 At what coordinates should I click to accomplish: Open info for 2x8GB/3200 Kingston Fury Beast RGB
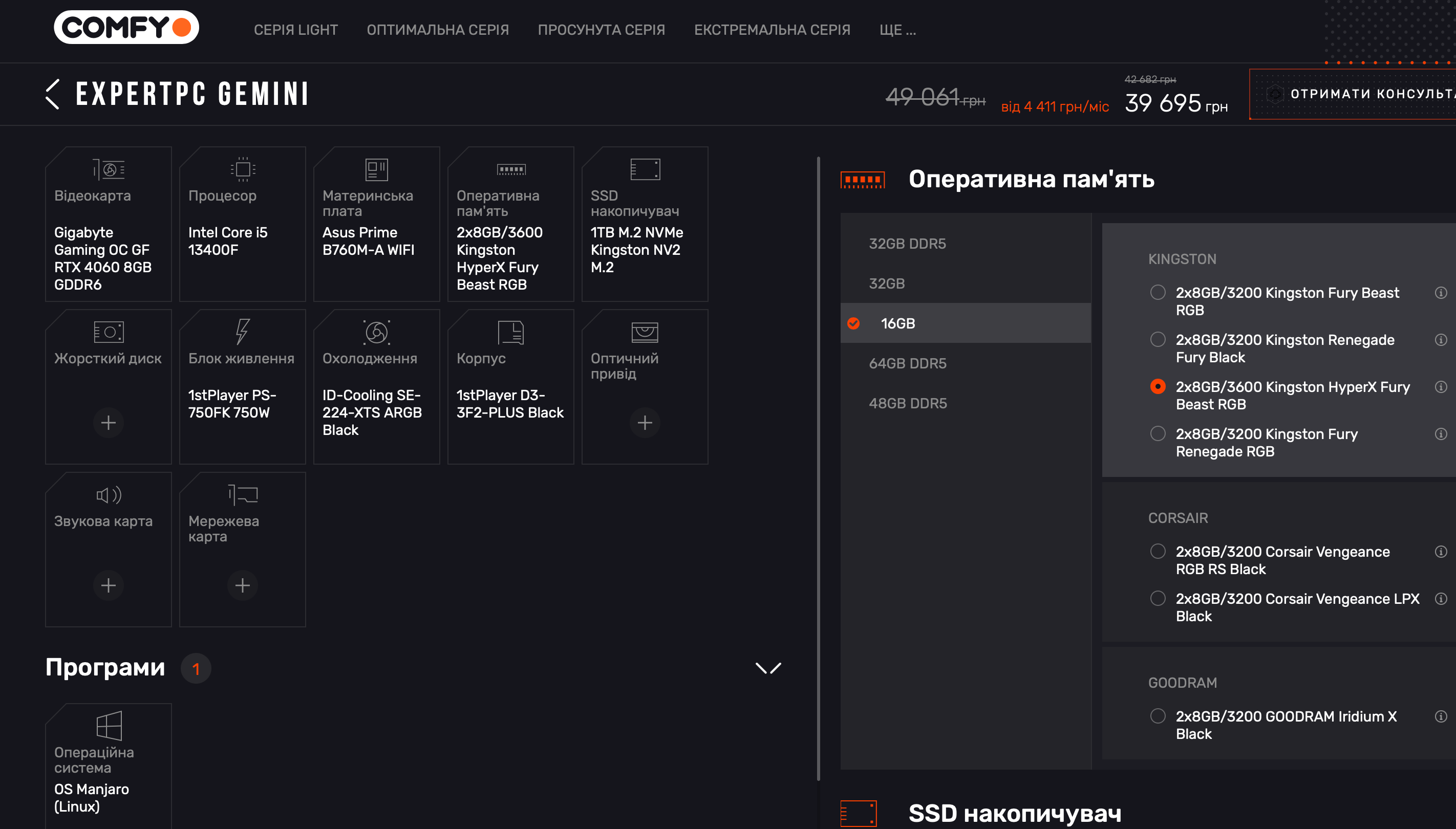(x=1441, y=293)
